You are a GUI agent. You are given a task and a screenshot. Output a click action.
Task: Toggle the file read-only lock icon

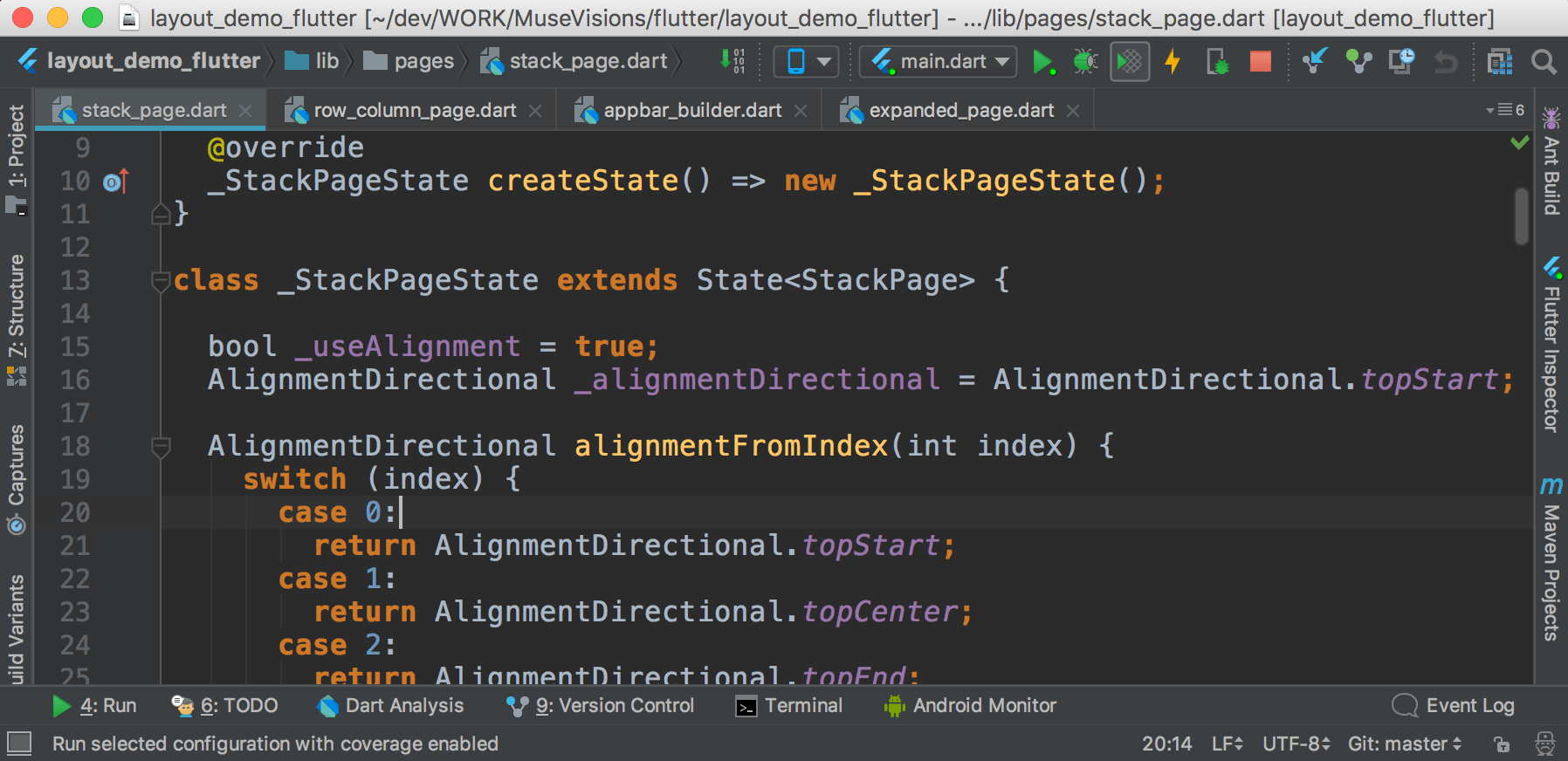click(x=1502, y=744)
